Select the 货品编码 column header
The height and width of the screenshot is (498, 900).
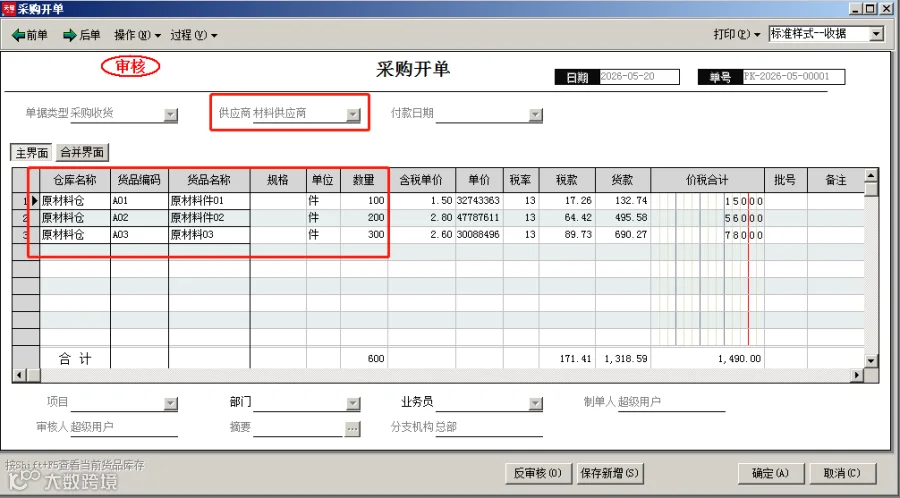tap(139, 180)
